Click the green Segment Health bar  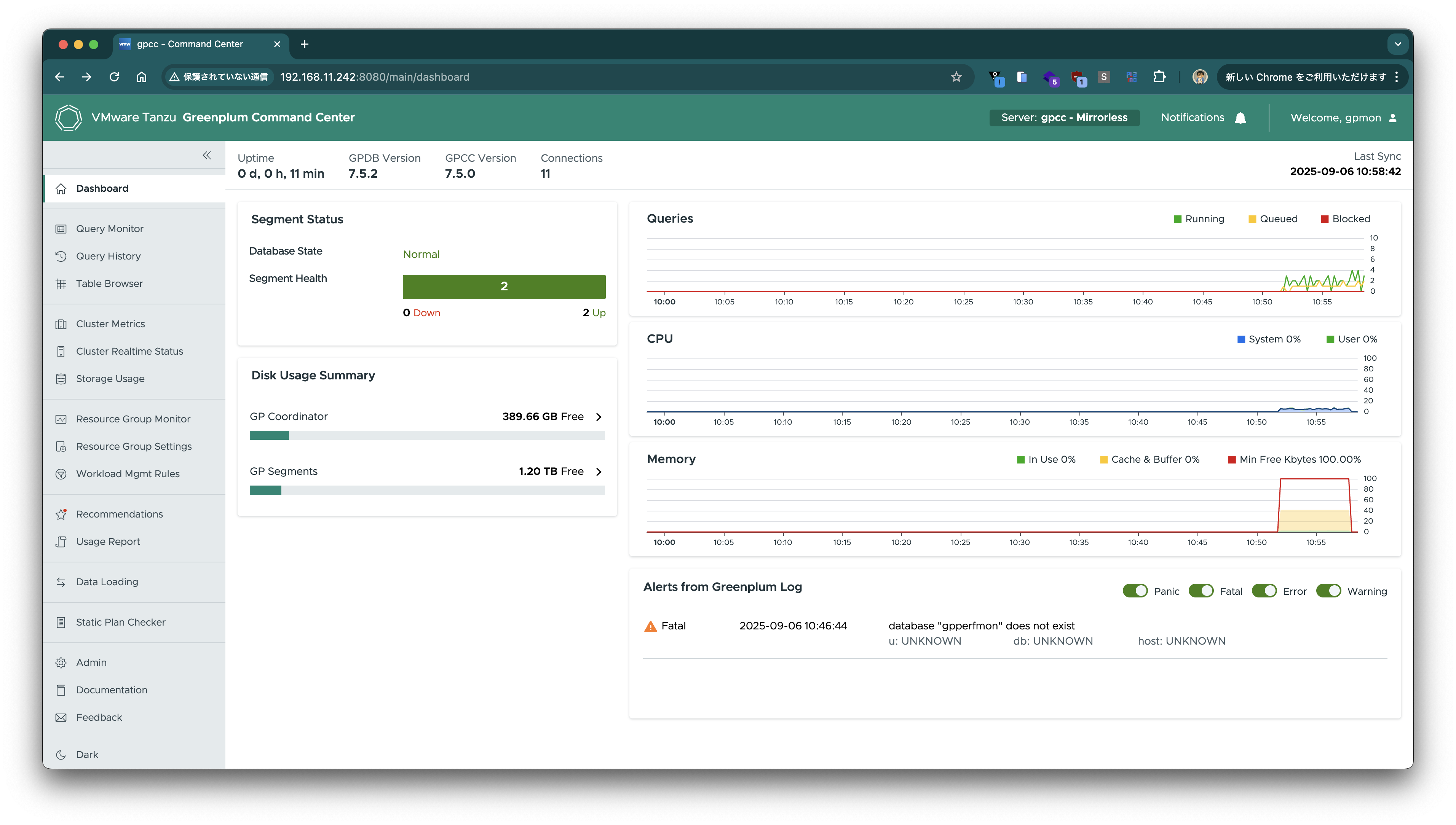(503, 287)
